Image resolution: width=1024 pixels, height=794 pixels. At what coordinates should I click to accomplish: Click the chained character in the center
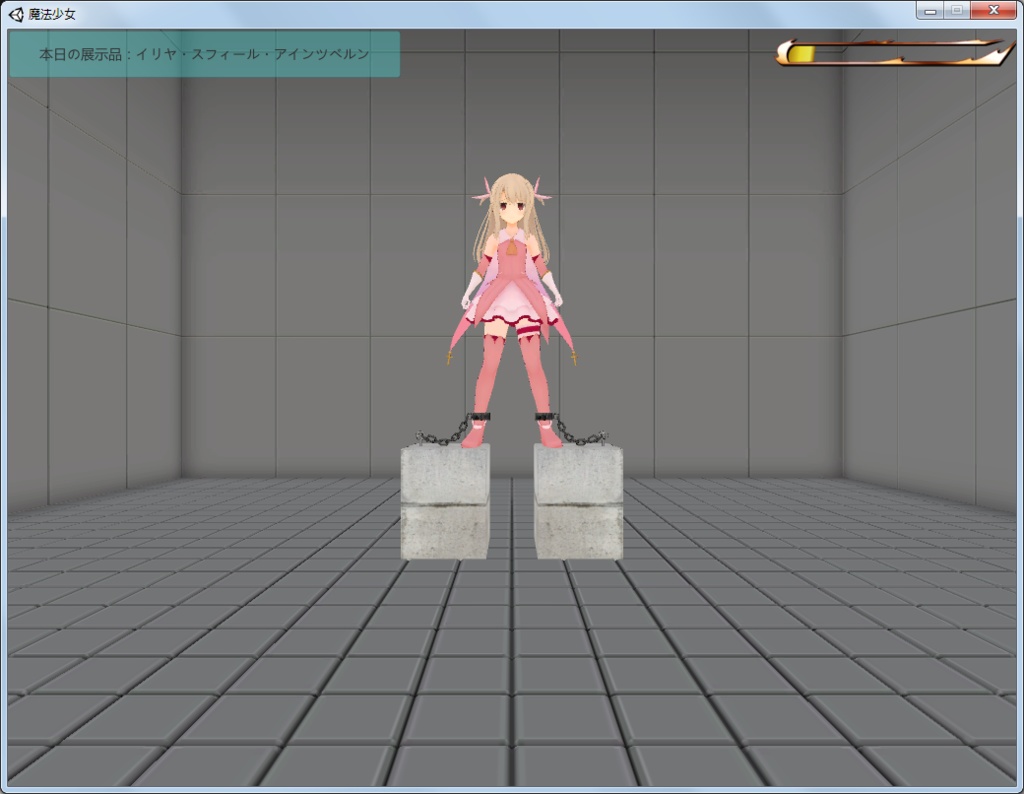[x=512, y=311]
